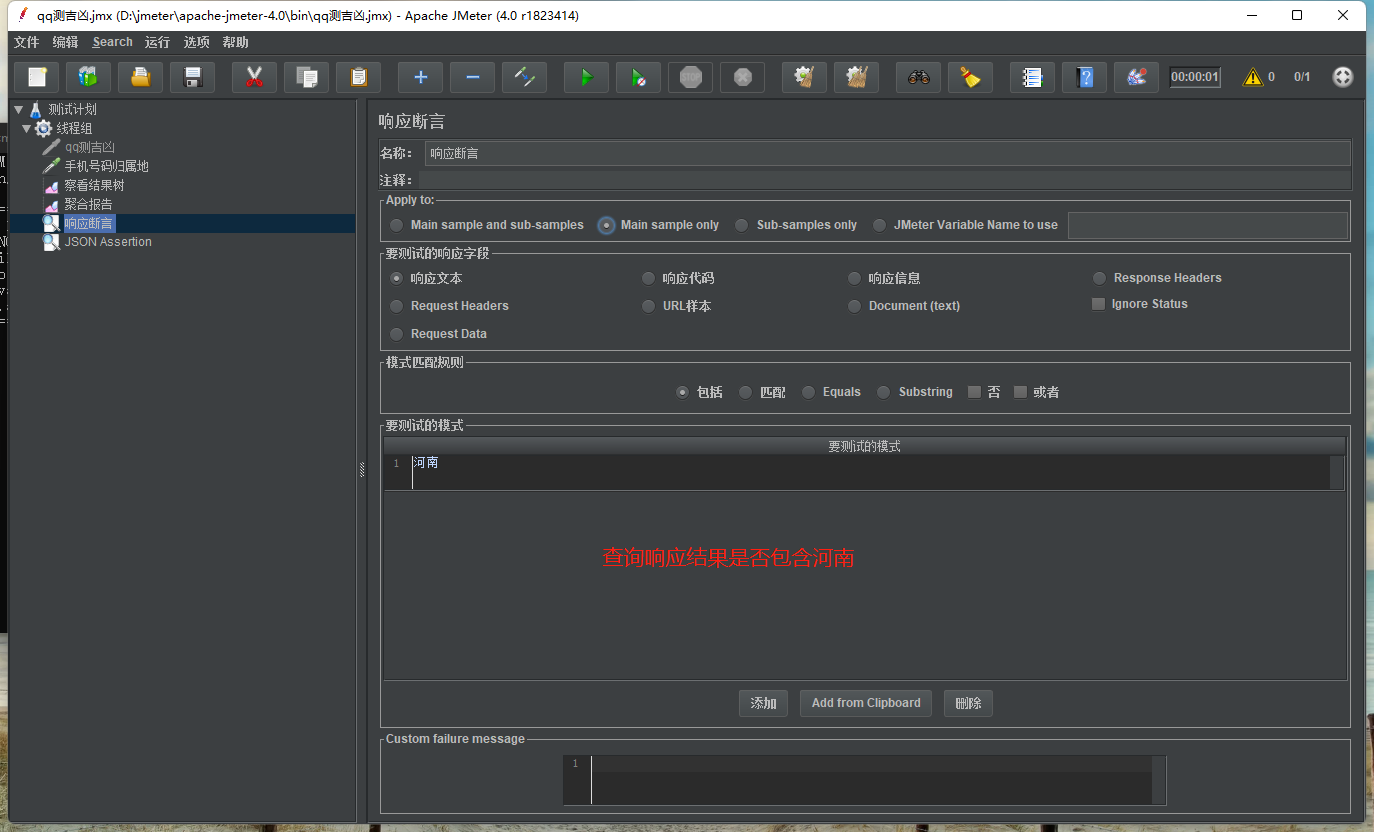Select Main sample and sub-samples option
Viewport: 1374px width, 832px height.
coord(487,225)
